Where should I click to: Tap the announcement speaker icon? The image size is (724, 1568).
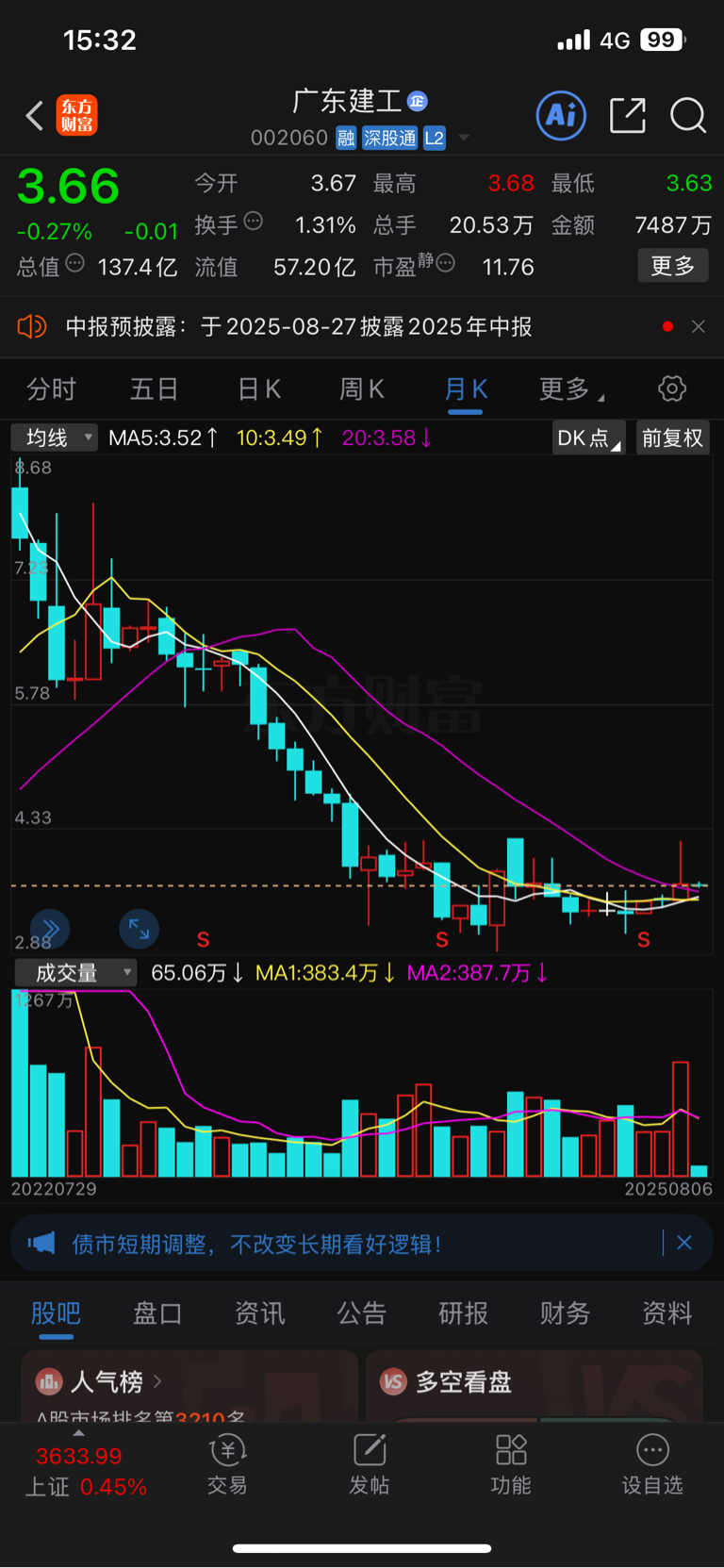pyautogui.click(x=31, y=326)
